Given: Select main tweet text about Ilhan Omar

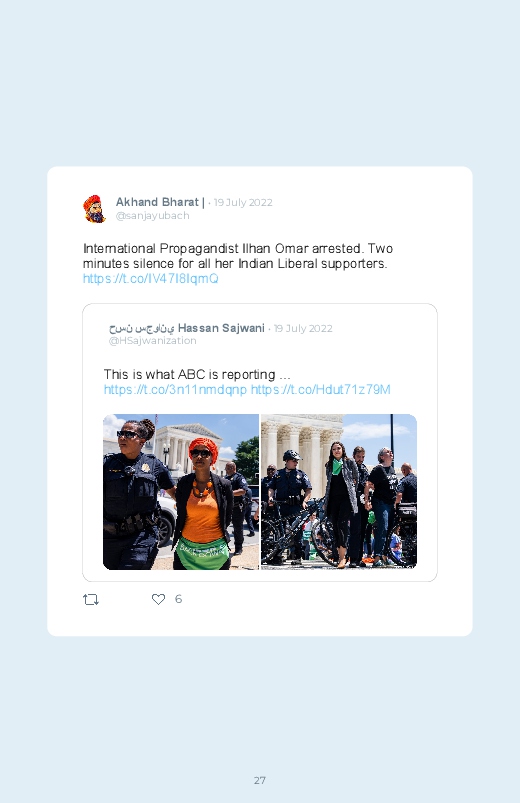Looking at the screenshot, I should [x=238, y=256].
